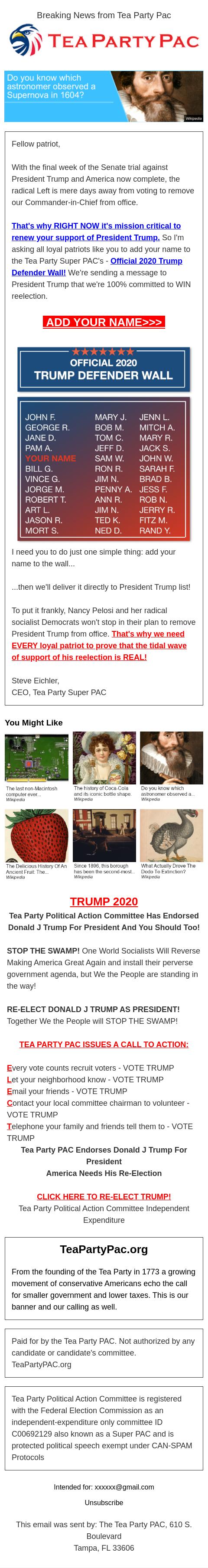The image size is (208, 1568).
Task: Click the Tea Party PAC eagle logo
Action: (26, 41)
